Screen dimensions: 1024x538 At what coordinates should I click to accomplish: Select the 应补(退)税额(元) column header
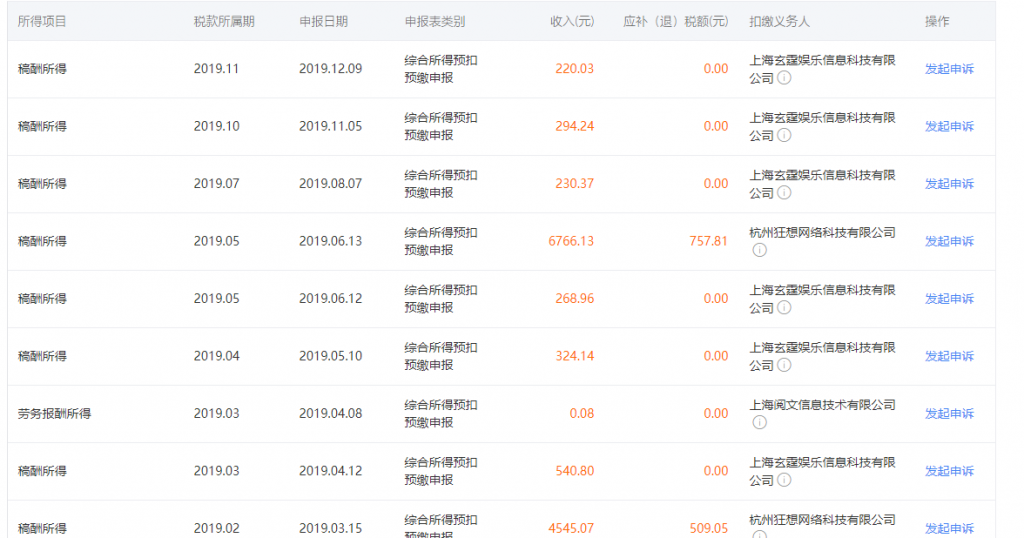tap(675, 22)
